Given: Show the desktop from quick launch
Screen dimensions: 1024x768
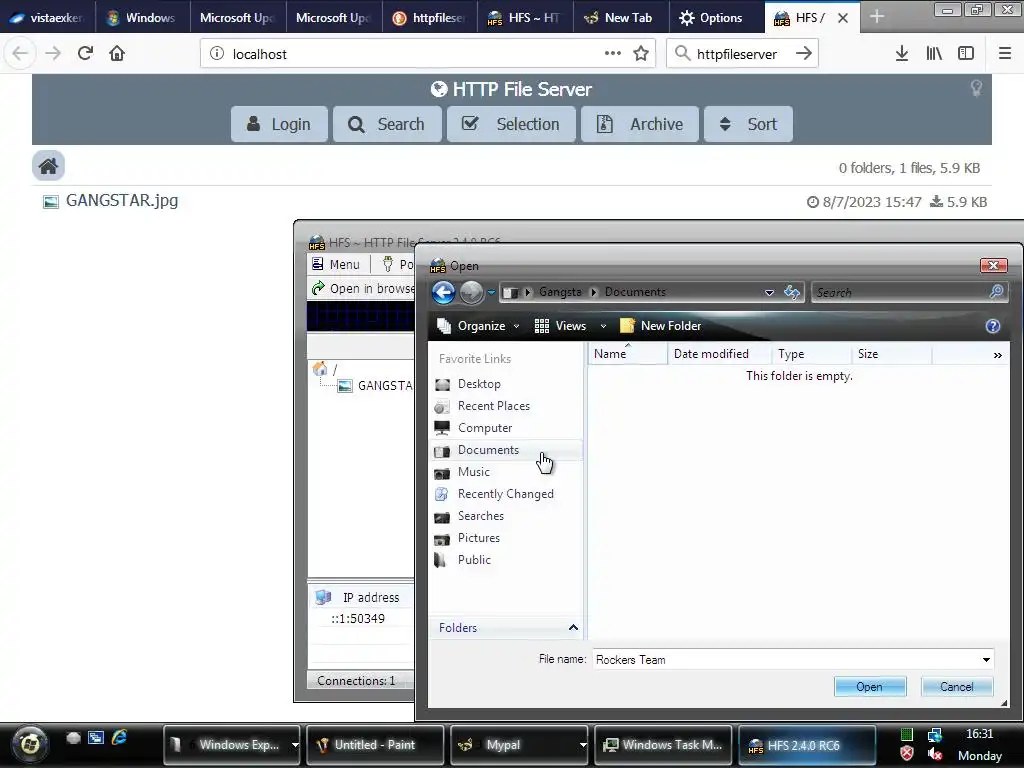Looking at the screenshot, I should 96,738.
